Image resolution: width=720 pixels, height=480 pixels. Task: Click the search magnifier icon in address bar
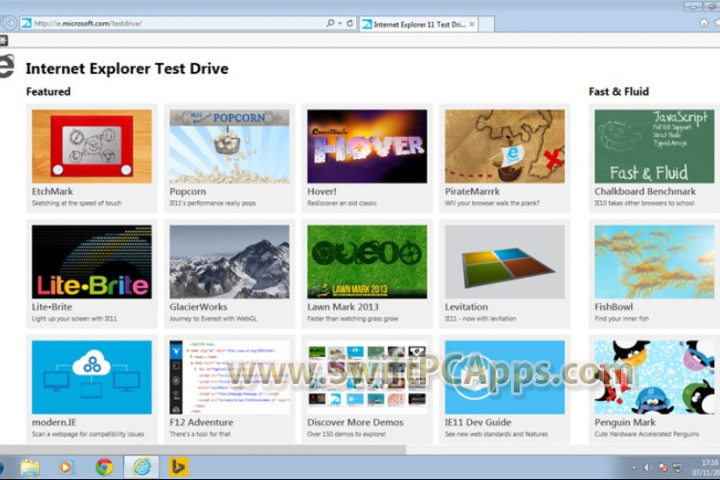(x=330, y=23)
